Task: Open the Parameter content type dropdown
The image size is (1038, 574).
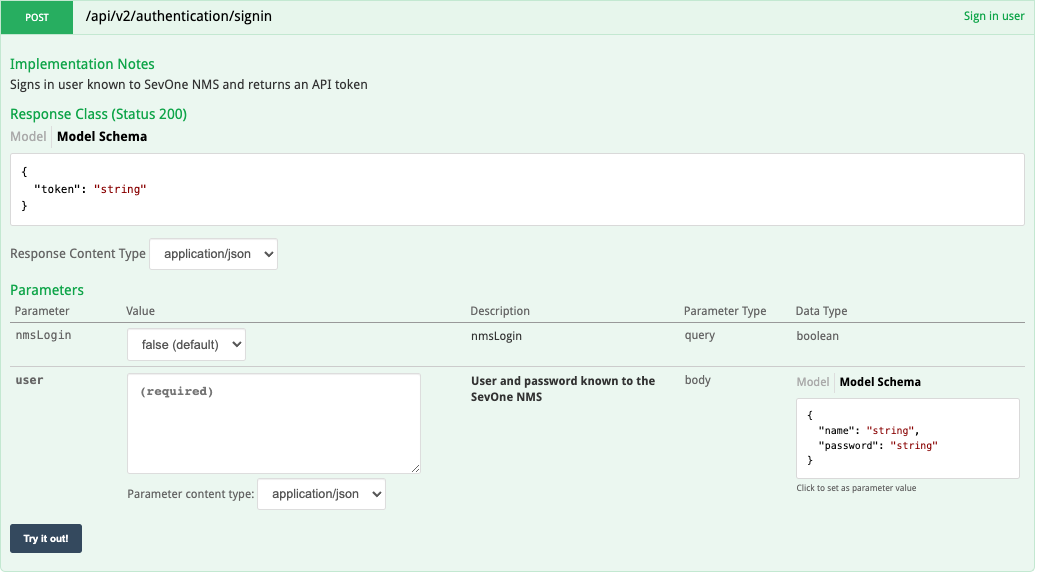Action: point(322,495)
